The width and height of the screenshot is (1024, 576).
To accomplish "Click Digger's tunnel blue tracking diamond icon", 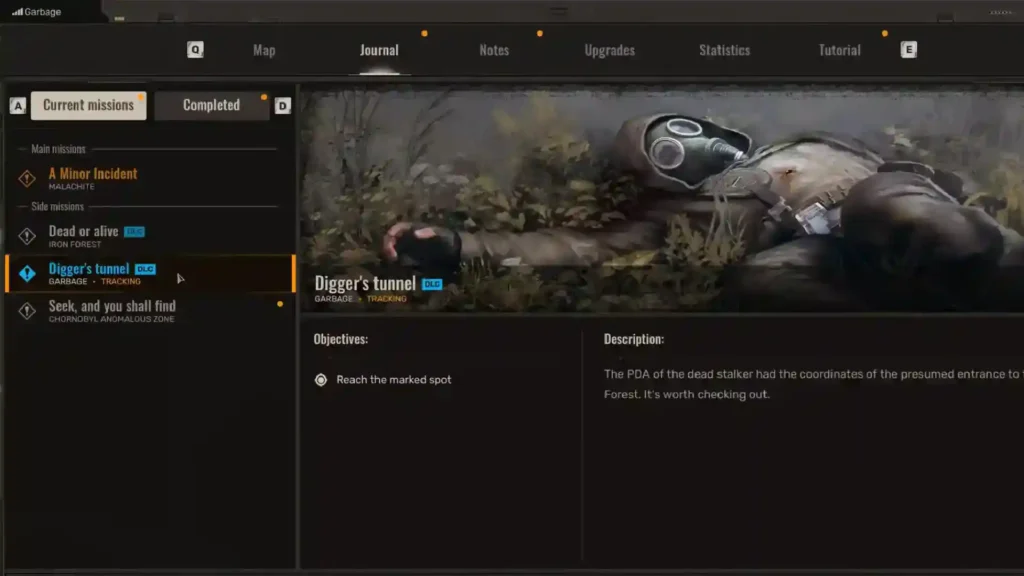I will tap(27, 273).
